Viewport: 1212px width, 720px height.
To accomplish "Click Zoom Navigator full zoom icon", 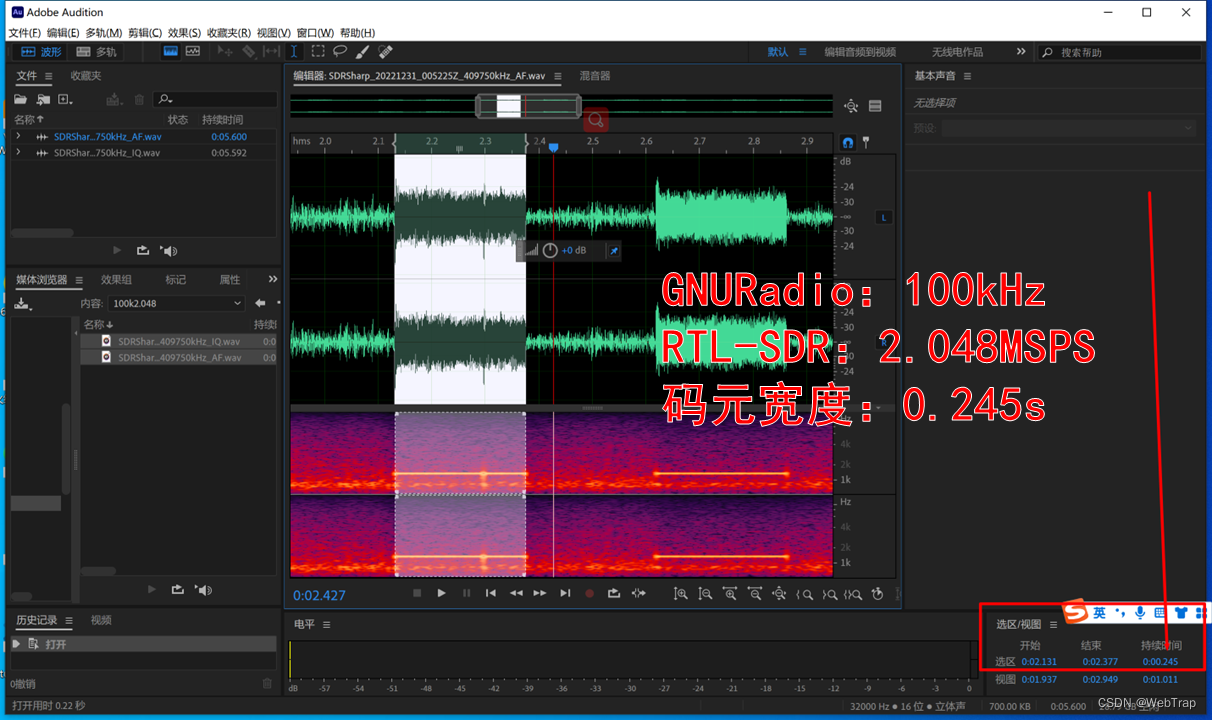I will click(x=851, y=106).
